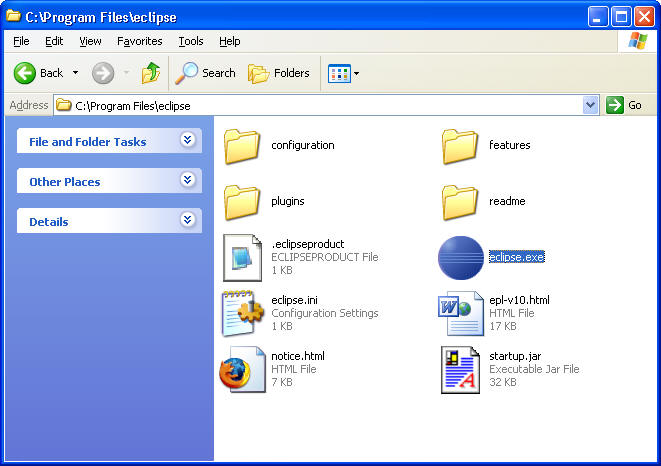Select the notice.html file name
Viewport: 661px width, 466px height.
(x=298, y=356)
